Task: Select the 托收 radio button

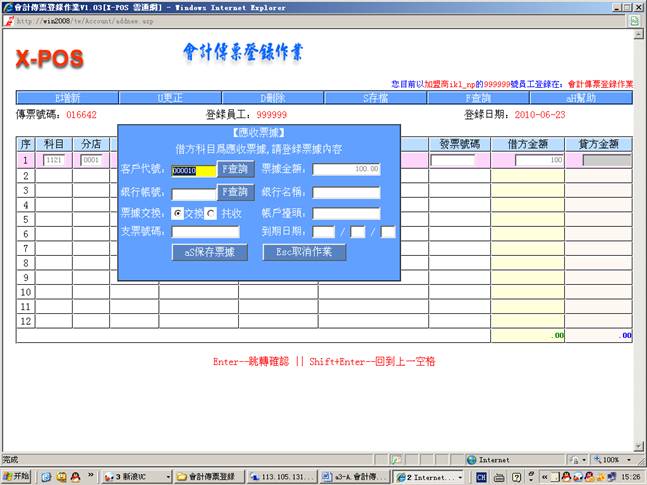Action: pos(211,213)
